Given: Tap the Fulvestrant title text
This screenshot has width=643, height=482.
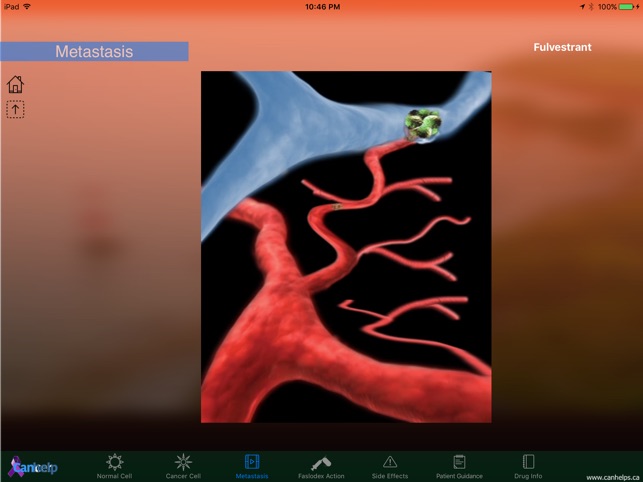Looking at the screenshot, I should 562,47.
